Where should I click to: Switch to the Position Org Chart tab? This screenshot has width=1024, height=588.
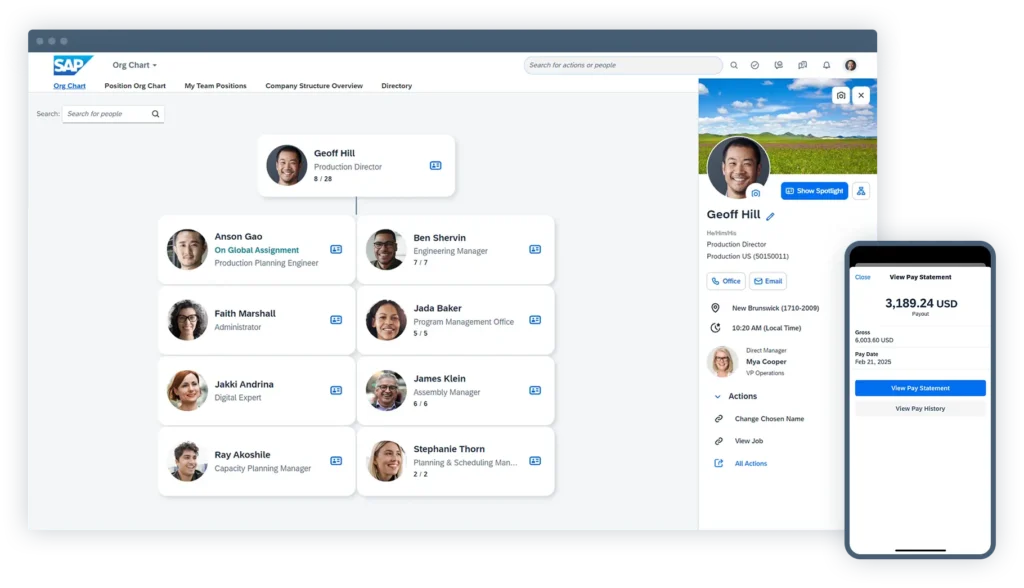pyautogui.click(x=135, y=86)
